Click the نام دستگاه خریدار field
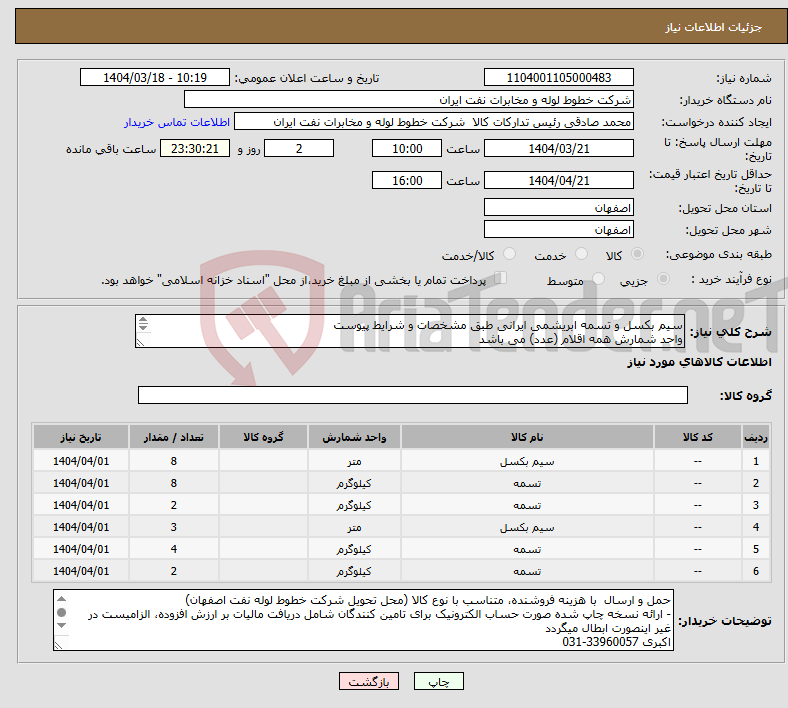This screenshot has height=708, width=788. pyautogui.click(x=409, y=100)
